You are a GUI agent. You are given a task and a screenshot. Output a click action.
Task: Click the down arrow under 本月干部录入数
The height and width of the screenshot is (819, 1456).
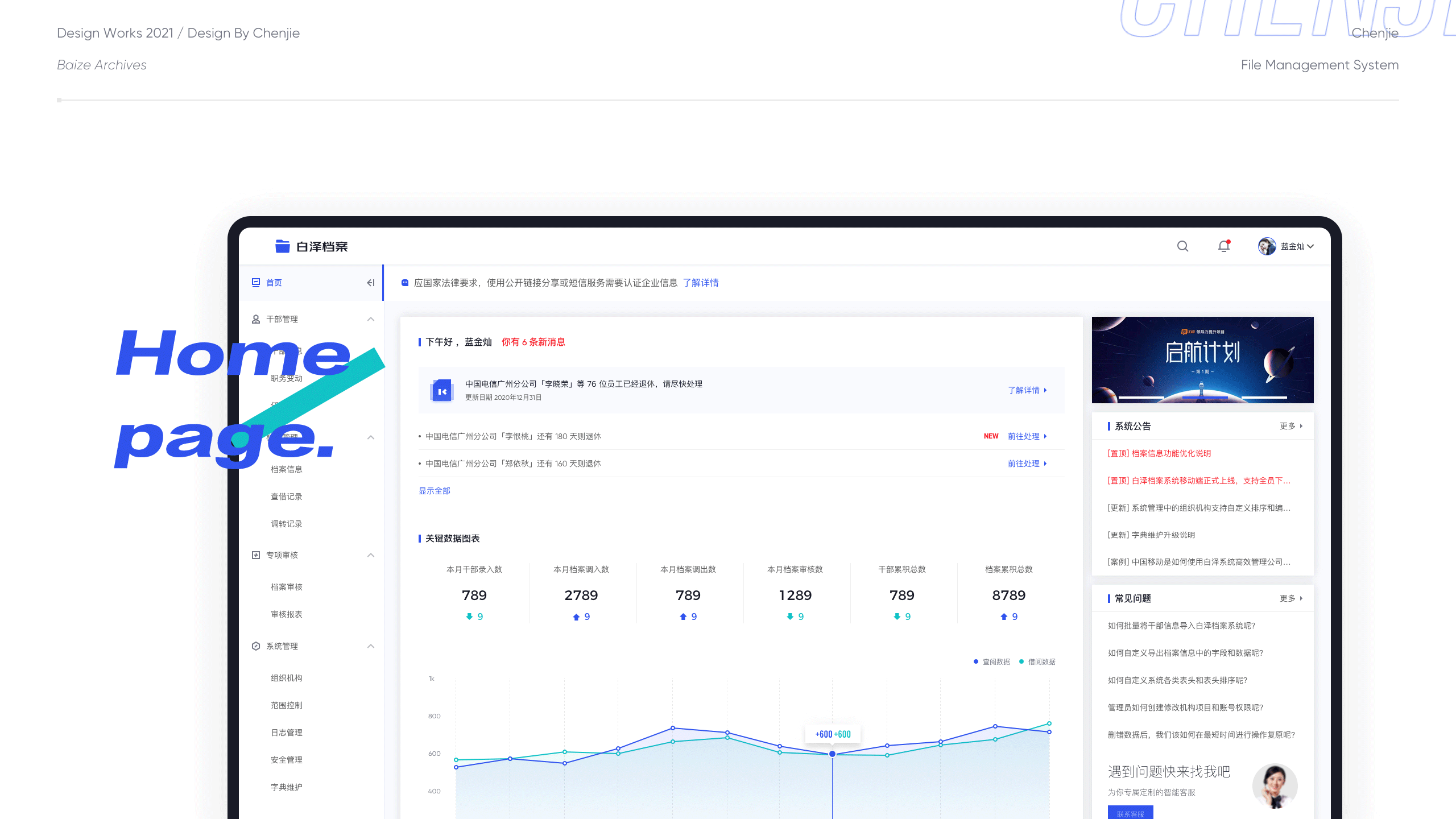(x=469, y=617)
